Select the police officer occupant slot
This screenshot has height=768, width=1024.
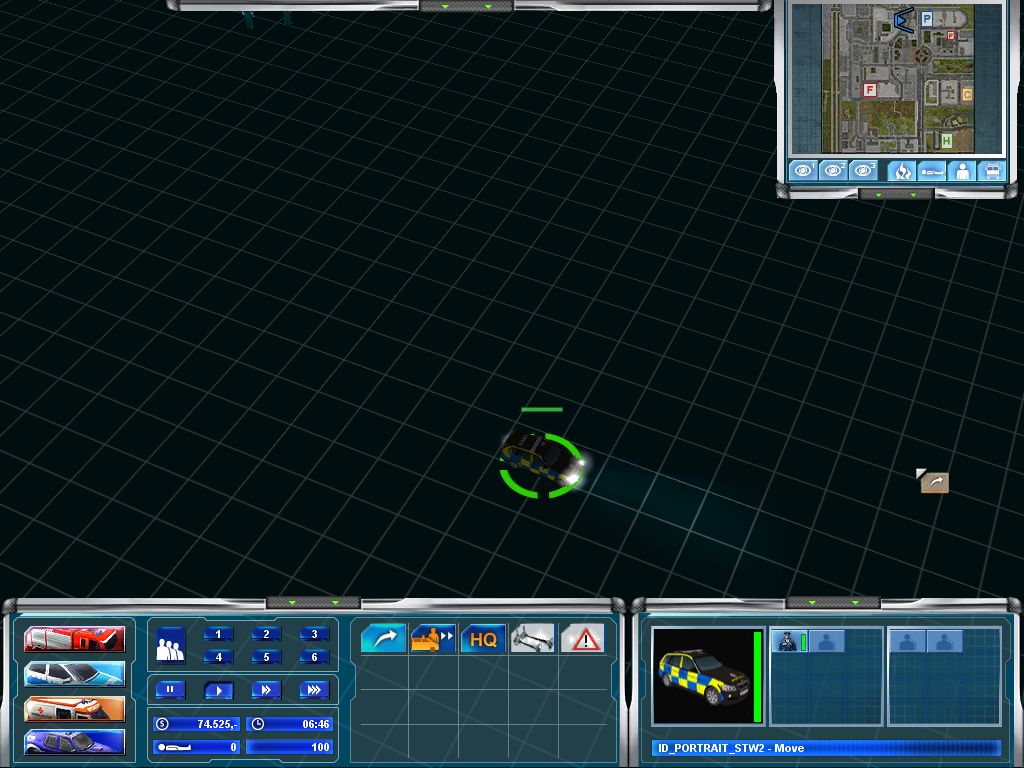coord(788,641)
